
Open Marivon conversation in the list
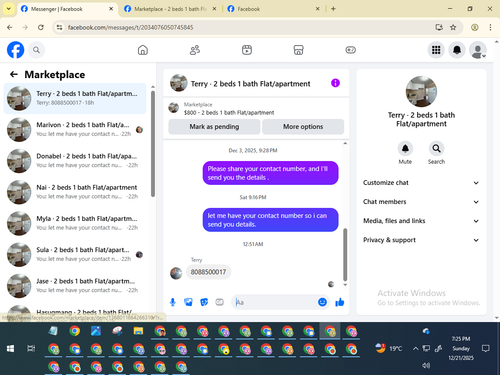pos(75,129)
